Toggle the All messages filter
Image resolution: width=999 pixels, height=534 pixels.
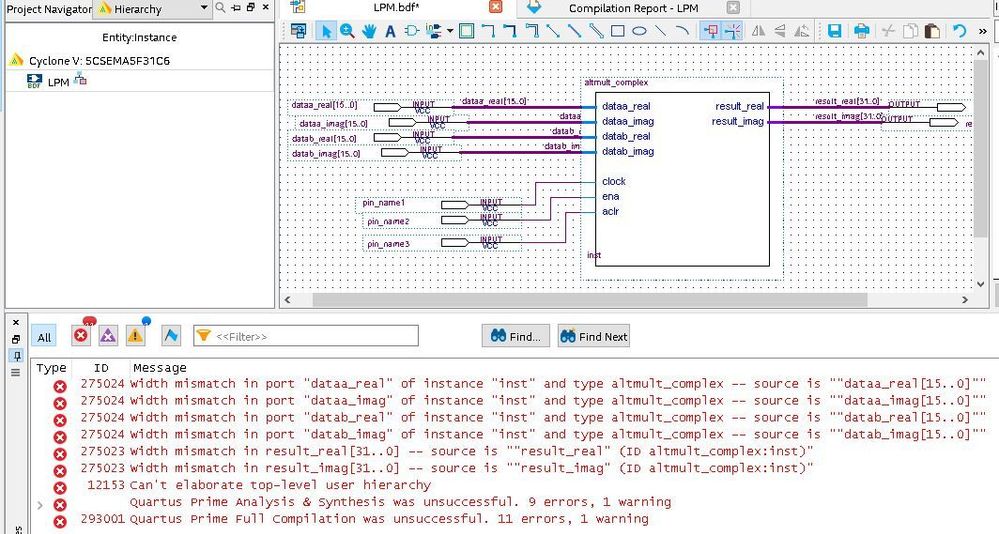pyautogui.click(x=44, y=337)
